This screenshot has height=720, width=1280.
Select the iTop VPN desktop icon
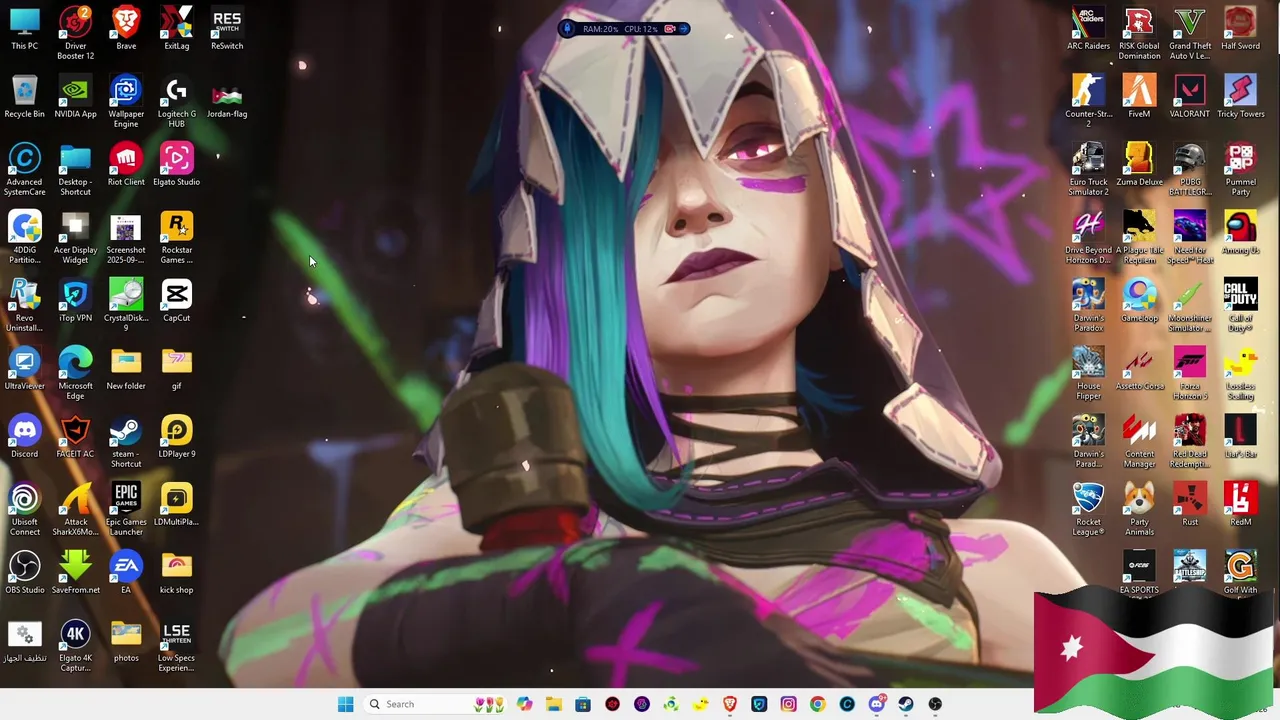click(75, 300)
